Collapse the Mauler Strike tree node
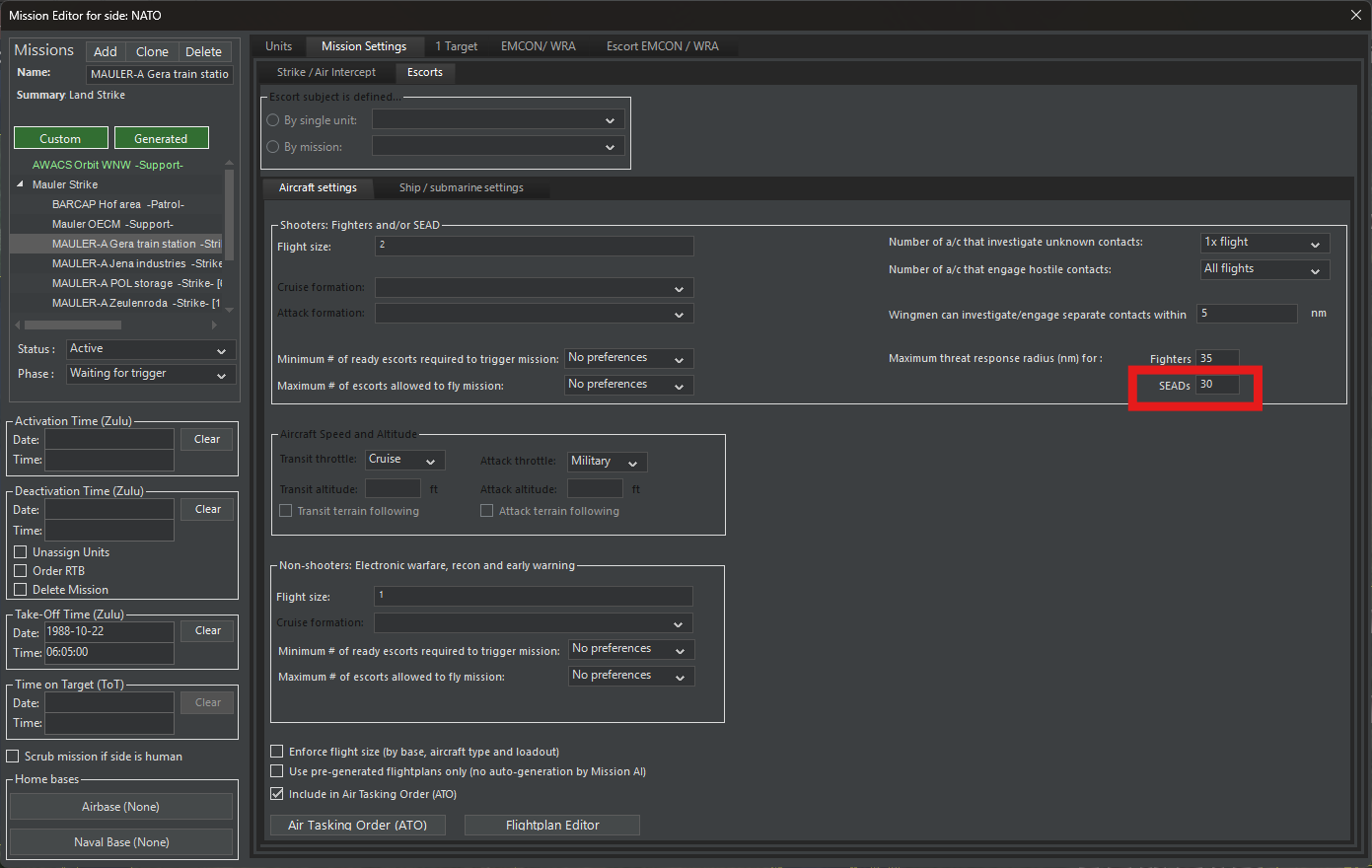The height and width of the screenshot is (868, 1372). click(21, 184)
